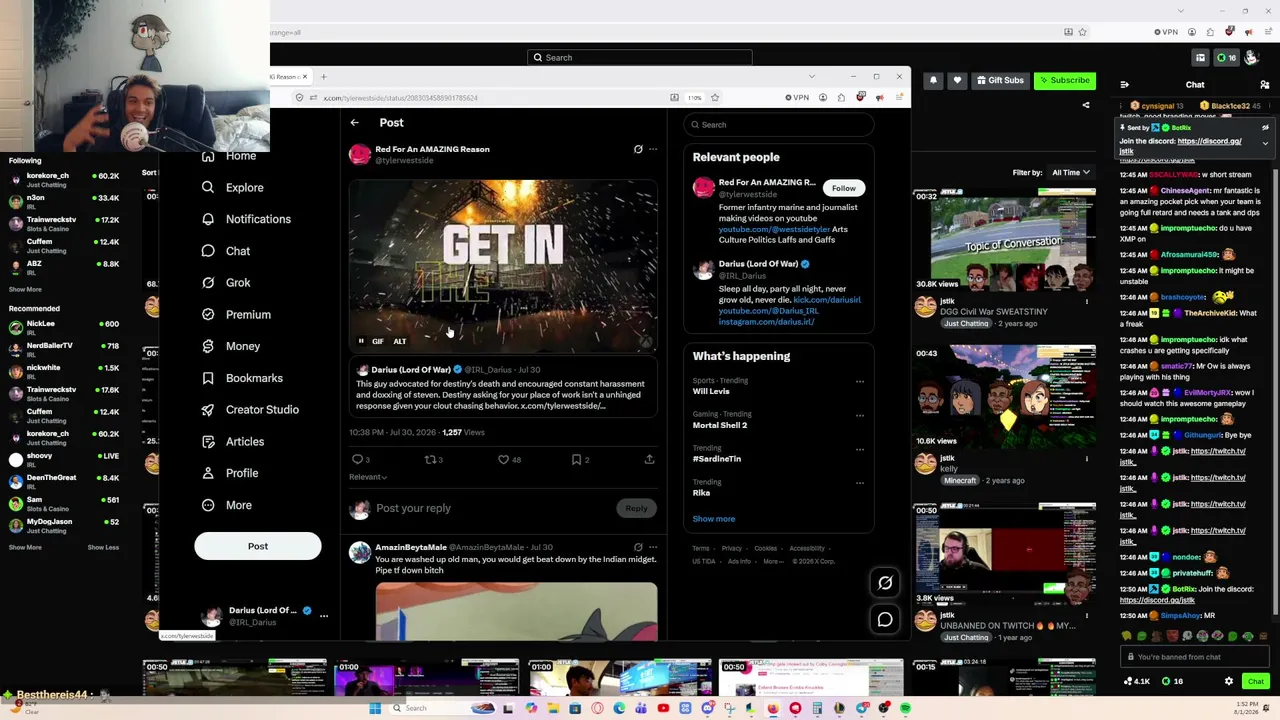Image resolution: width=1280 pixels, height=720 pixels.
Task: Follow the channel with the heart button
Action: pos(957,80)
